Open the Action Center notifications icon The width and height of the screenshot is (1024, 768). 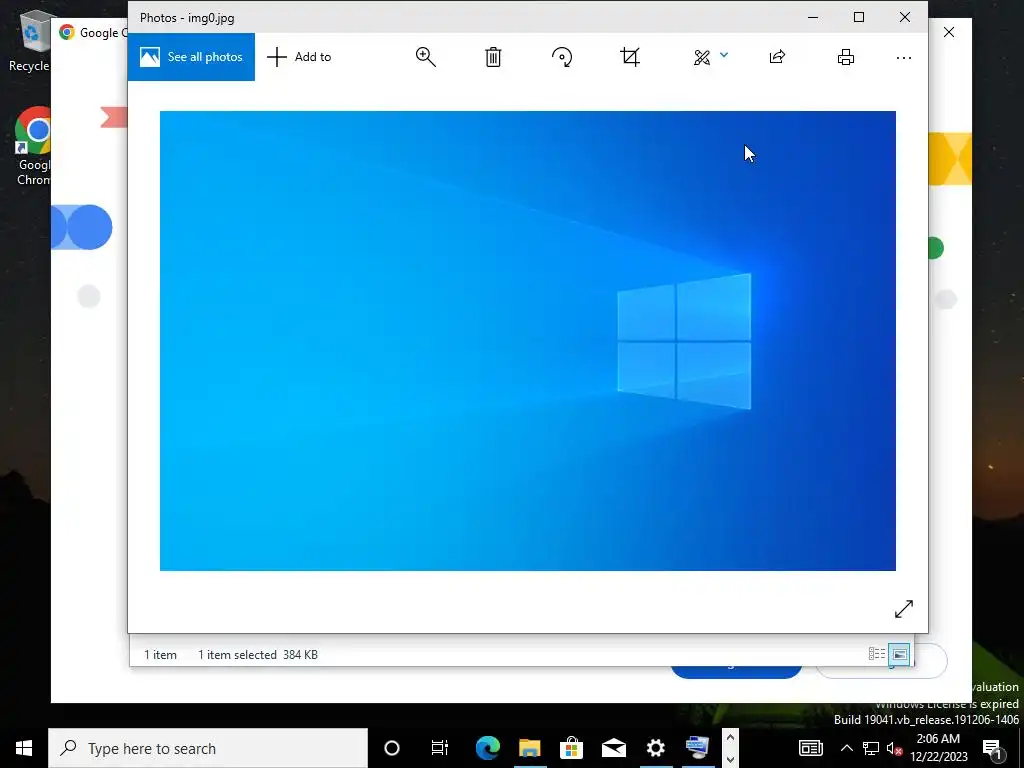[992, 748]
